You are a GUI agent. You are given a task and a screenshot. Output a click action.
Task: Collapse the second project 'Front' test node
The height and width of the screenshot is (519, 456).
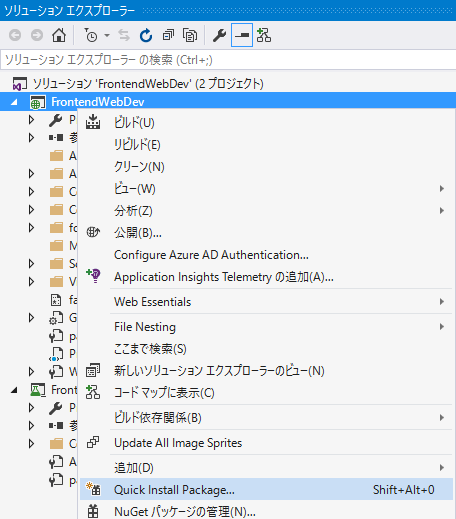point(14,390)
